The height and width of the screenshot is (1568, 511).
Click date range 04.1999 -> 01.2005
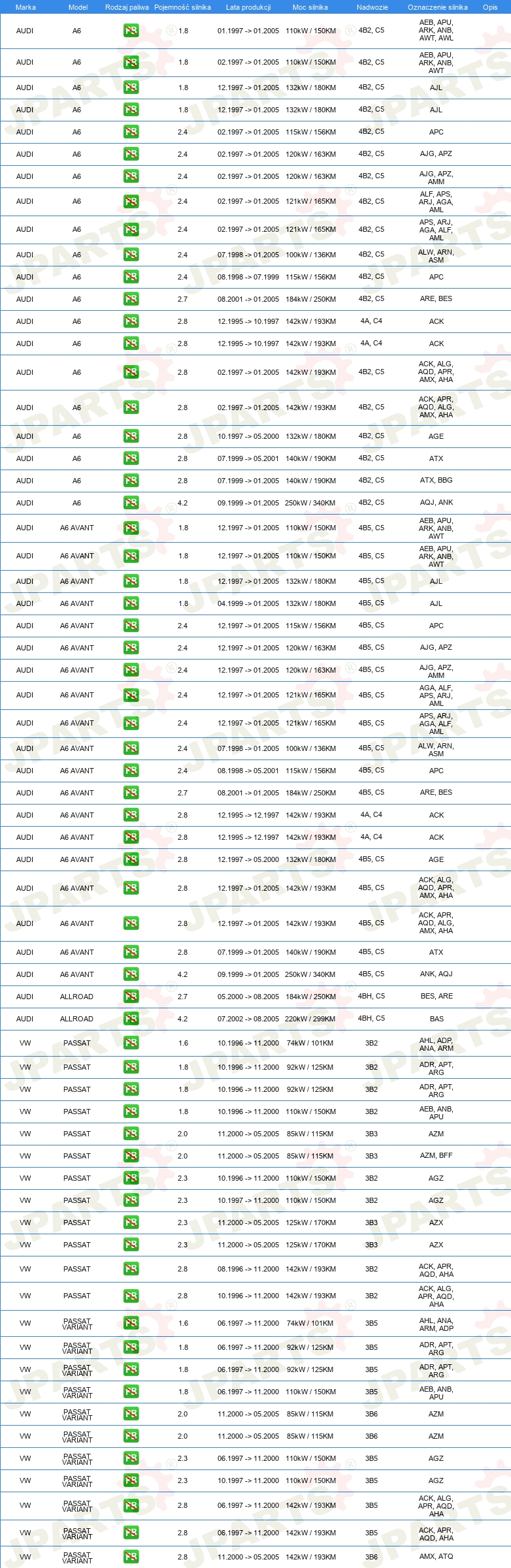248,603
